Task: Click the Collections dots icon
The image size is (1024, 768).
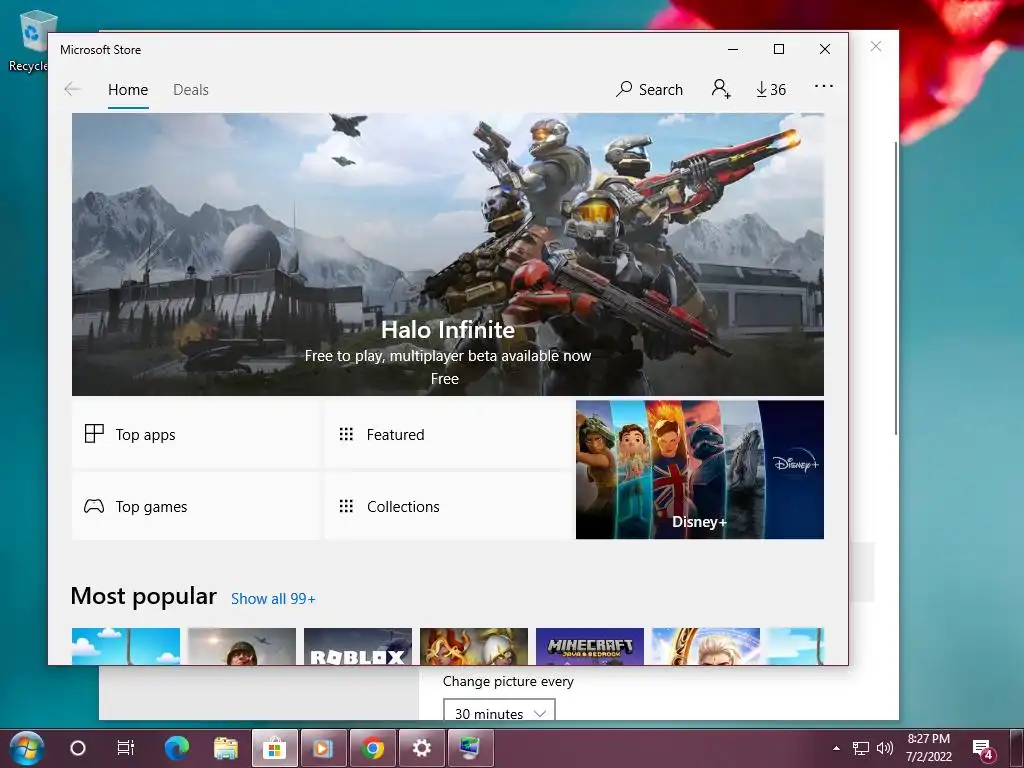Action: tap(346, 506)
